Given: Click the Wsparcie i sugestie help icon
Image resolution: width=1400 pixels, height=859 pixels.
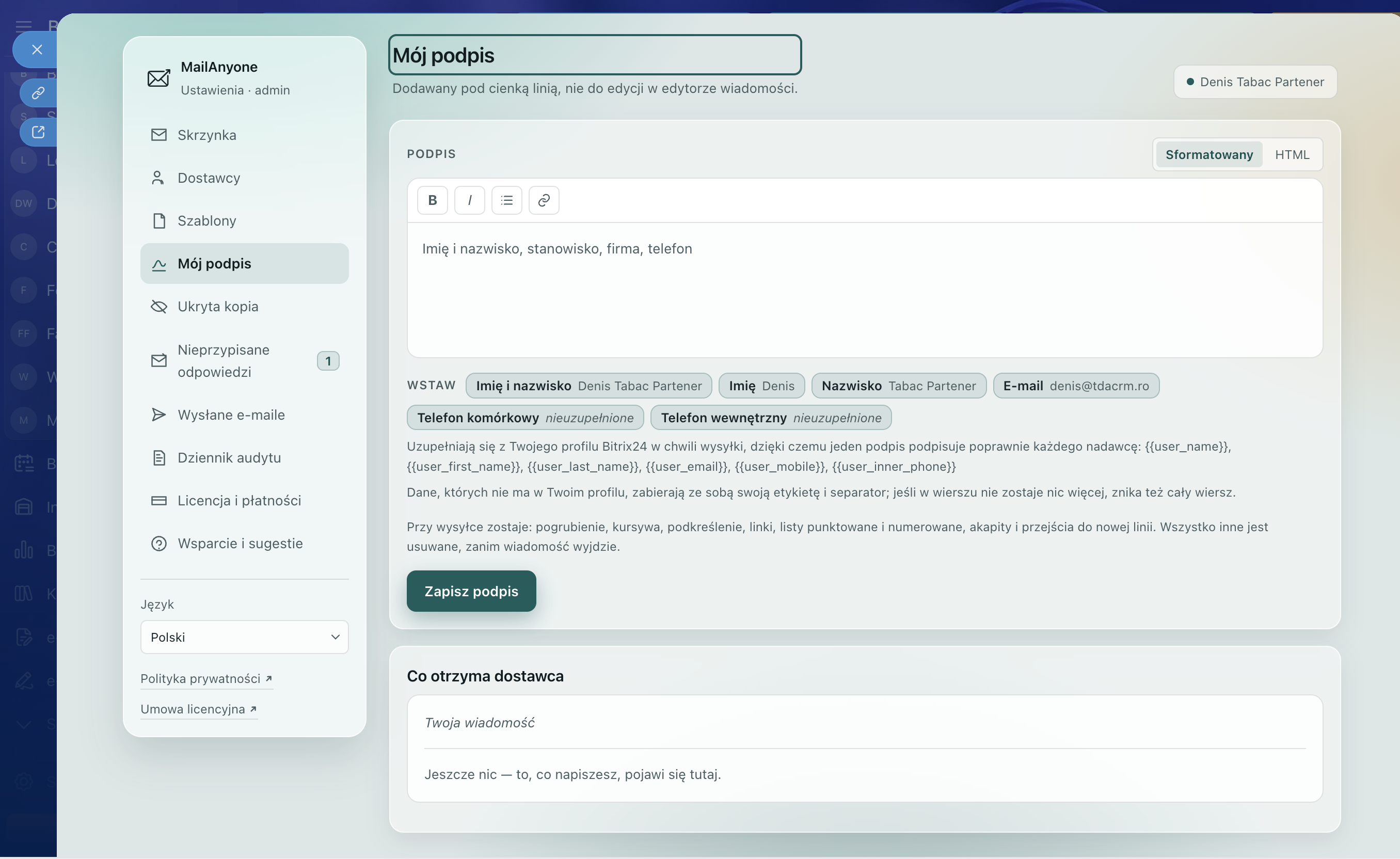Looking at the screenshot, I should click(158, 544).
